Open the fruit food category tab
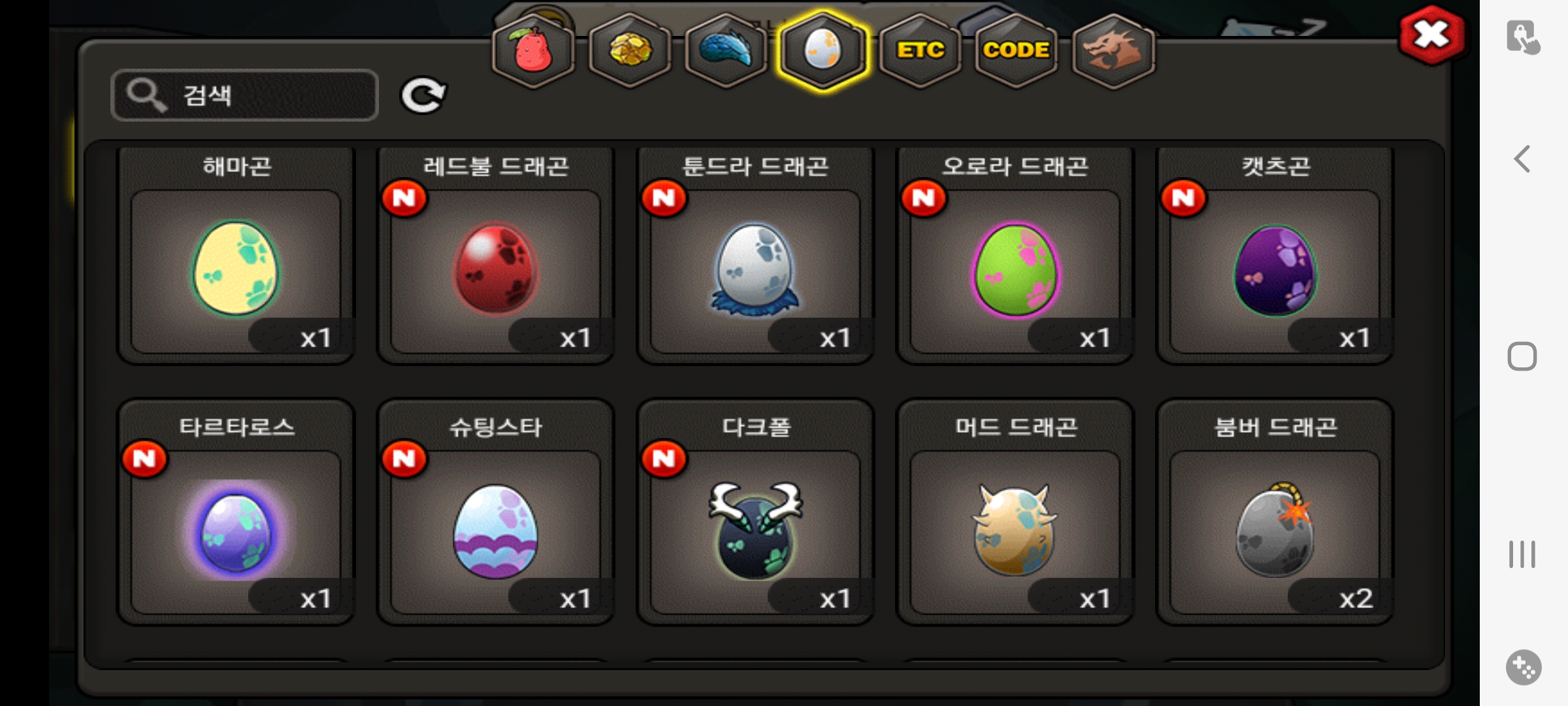 tap(533, 51)
